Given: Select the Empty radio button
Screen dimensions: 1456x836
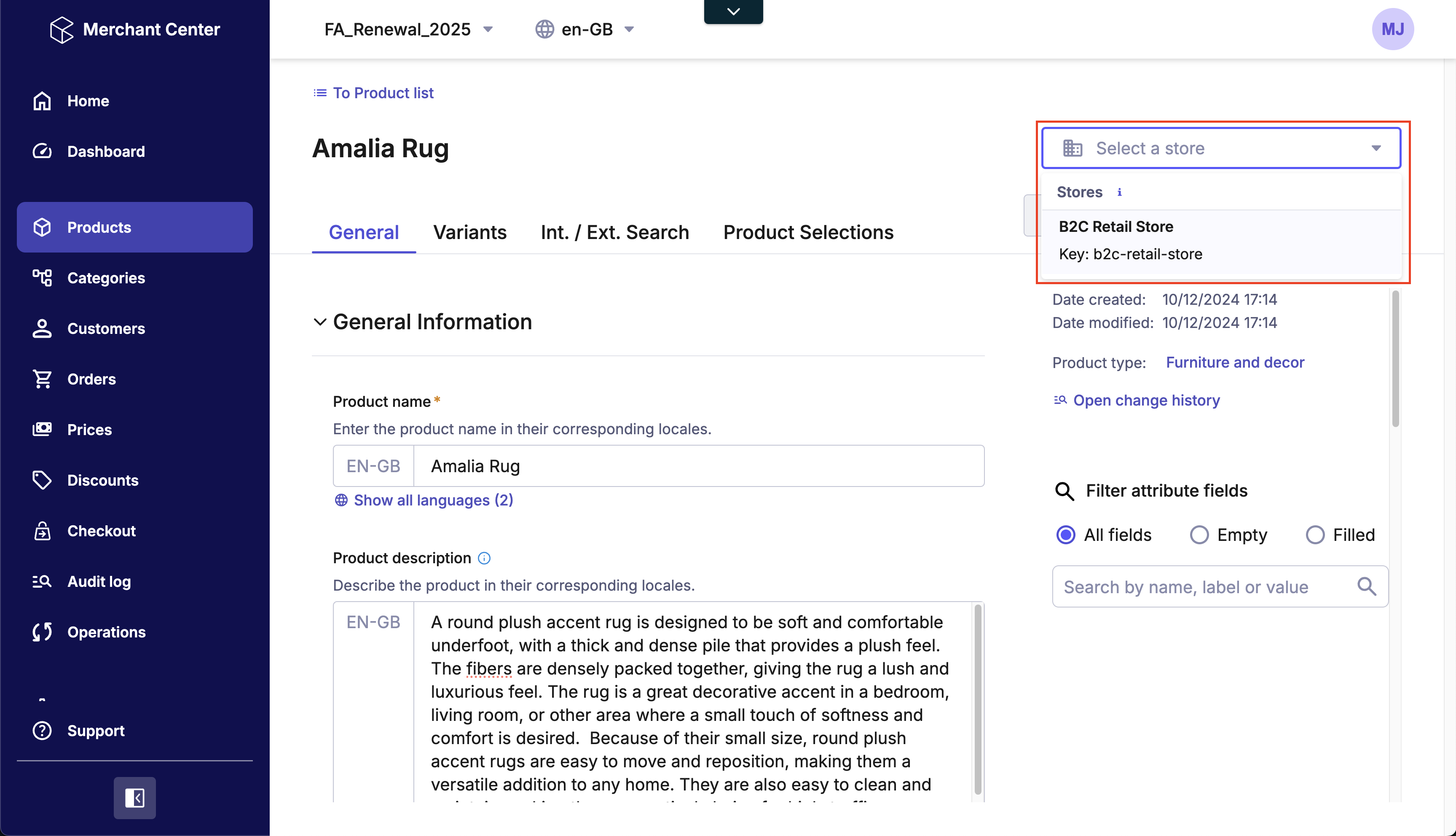Looking at the screenshot, I should [x=1199, y=535].
